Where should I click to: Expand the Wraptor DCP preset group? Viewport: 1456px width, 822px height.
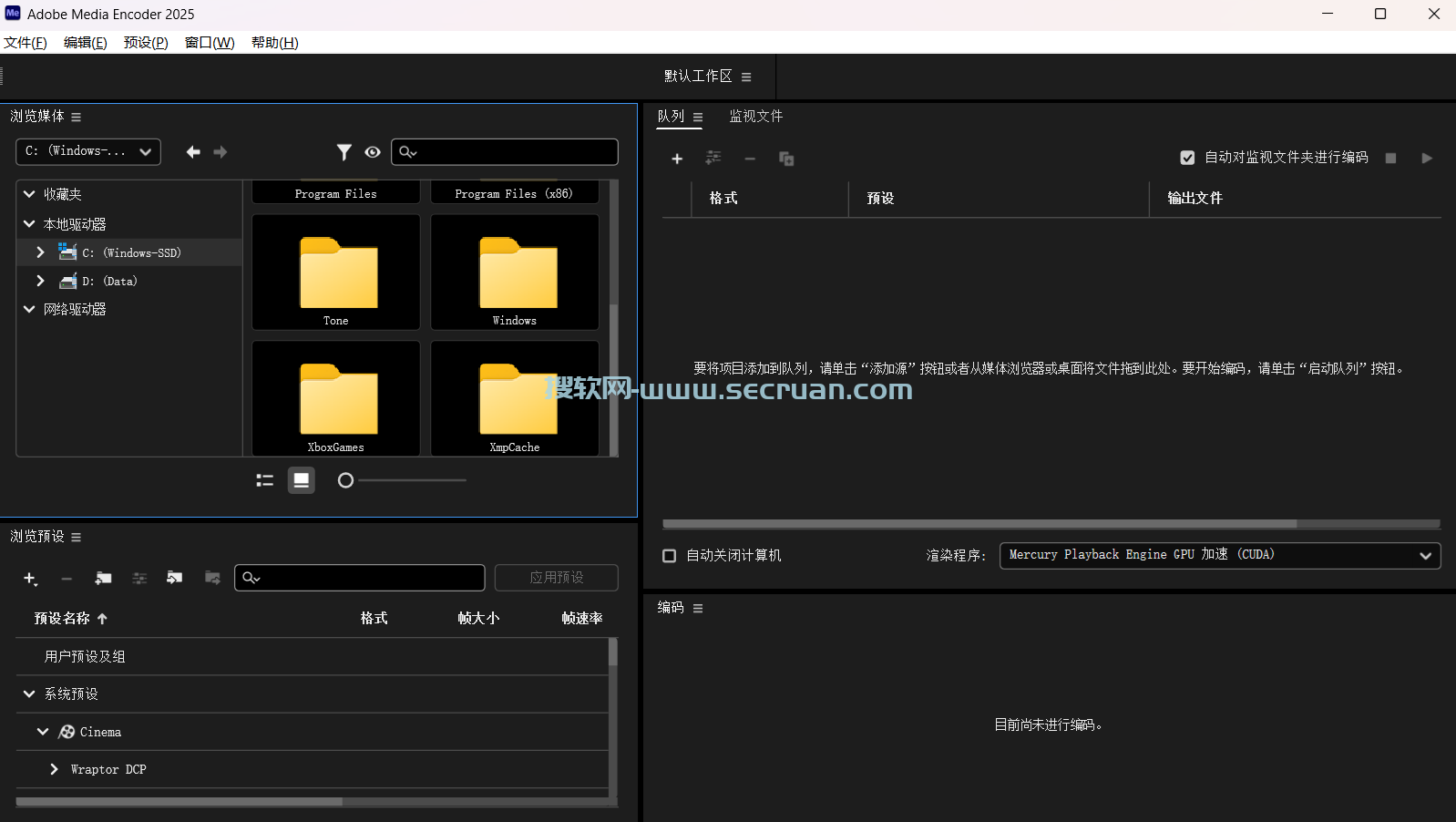(55, 769)
